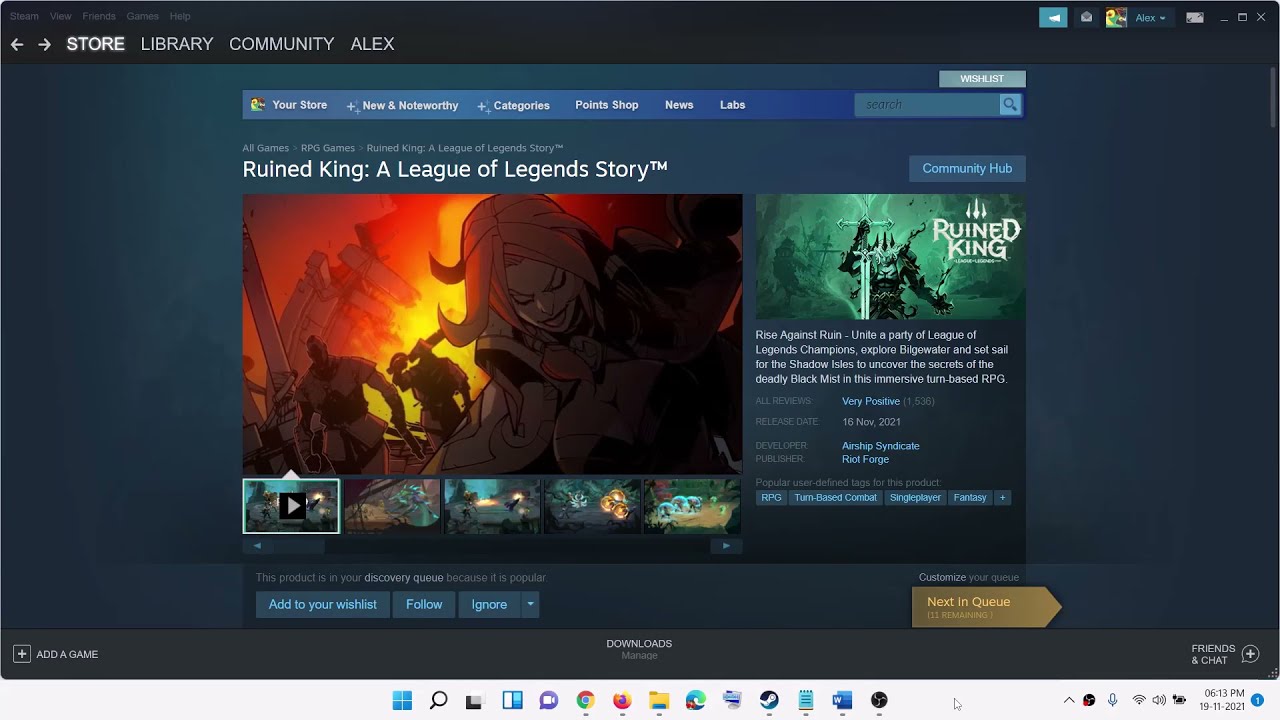Screen dimensions: 1280x720
Task: Open the Alex account dropdown
Action: 1150,17
